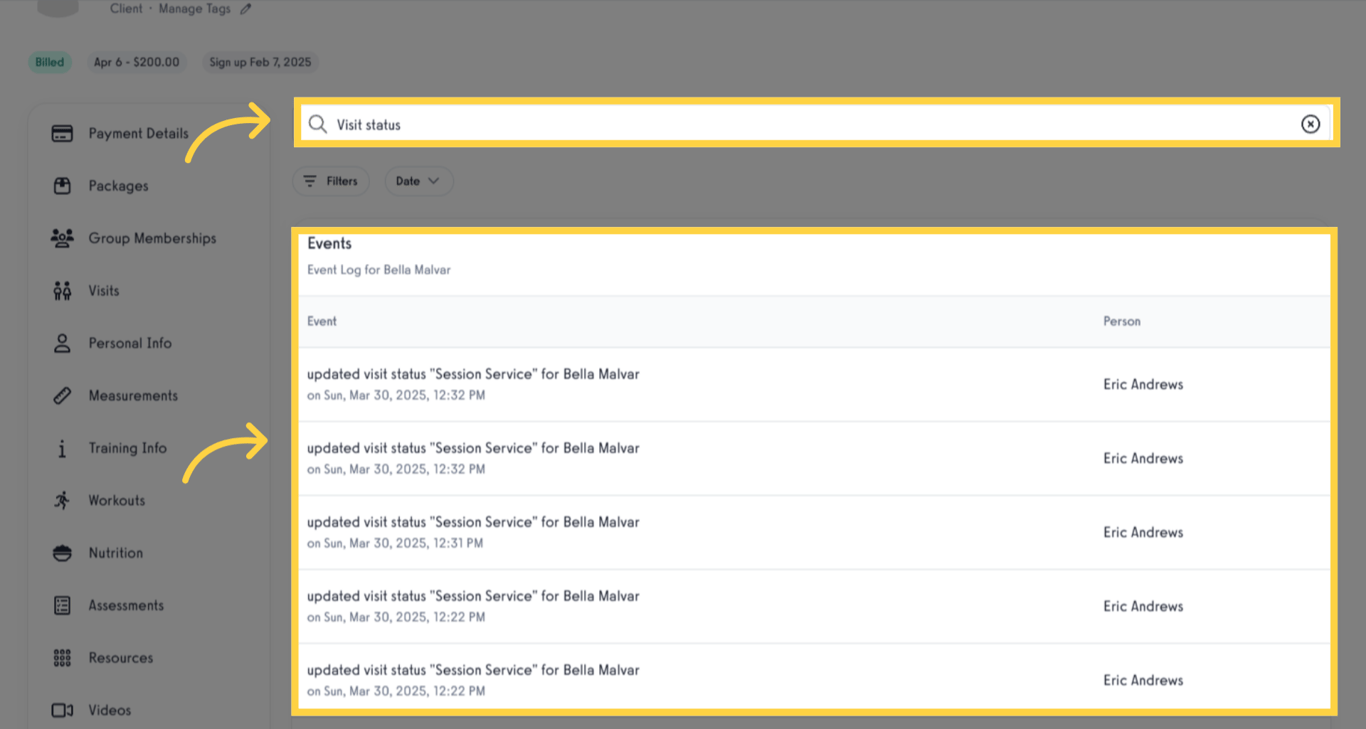
Task: Click the Workouts running figure icon
Action: pyautogui.click(x=62, y=500)
